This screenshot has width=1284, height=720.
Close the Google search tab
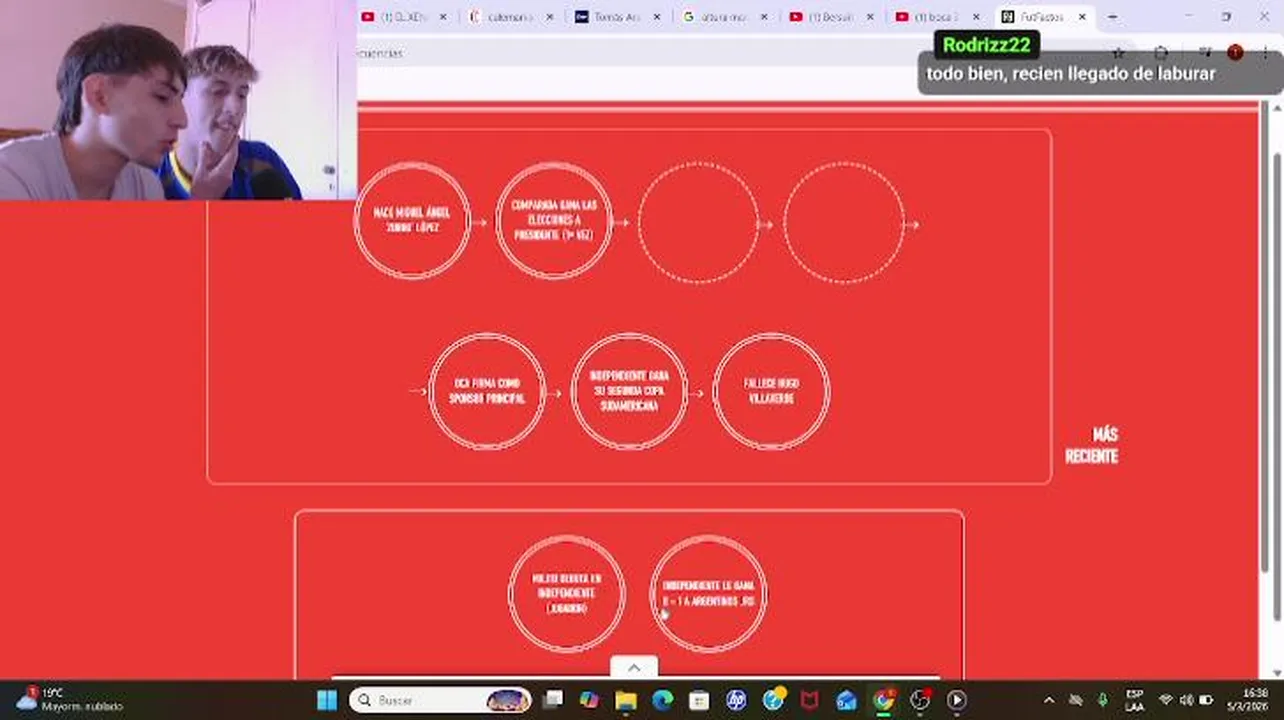(x=765, y=17)
